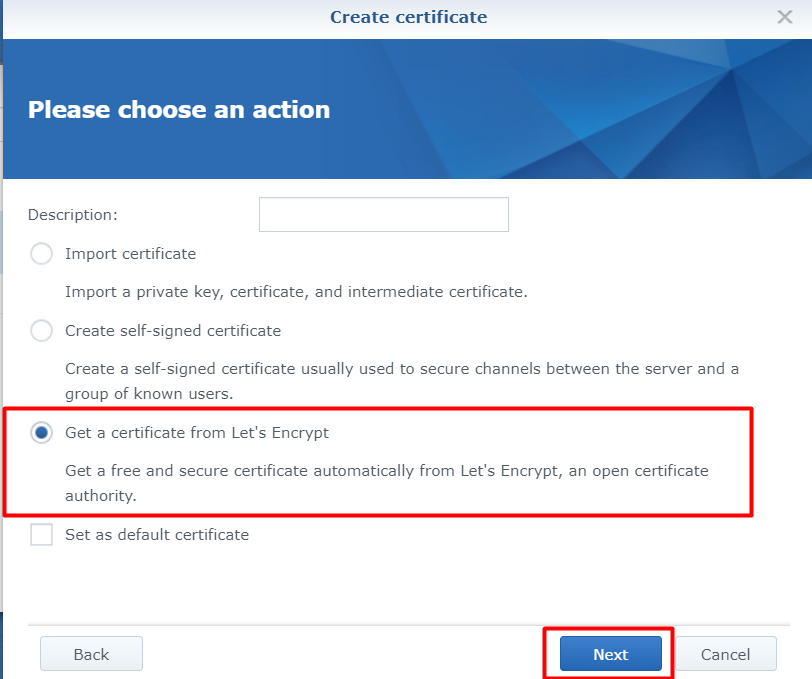Image resolution: width=812 pixels, height=679 pixels.
Task: Close the Create certificate dialog
Action: pos(785,17)
